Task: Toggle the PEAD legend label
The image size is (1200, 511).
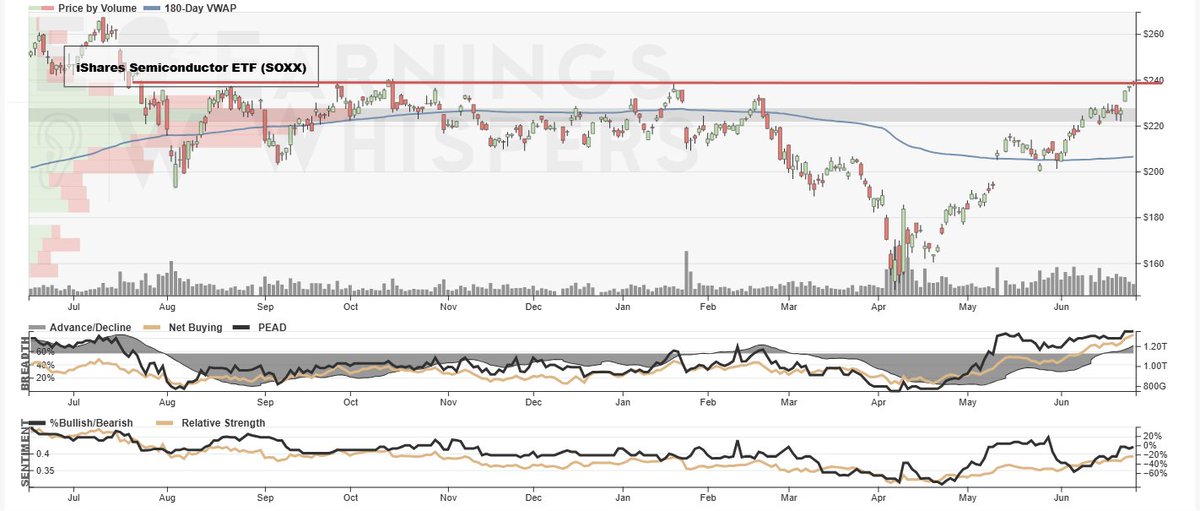Action: (x=274, y=327)
